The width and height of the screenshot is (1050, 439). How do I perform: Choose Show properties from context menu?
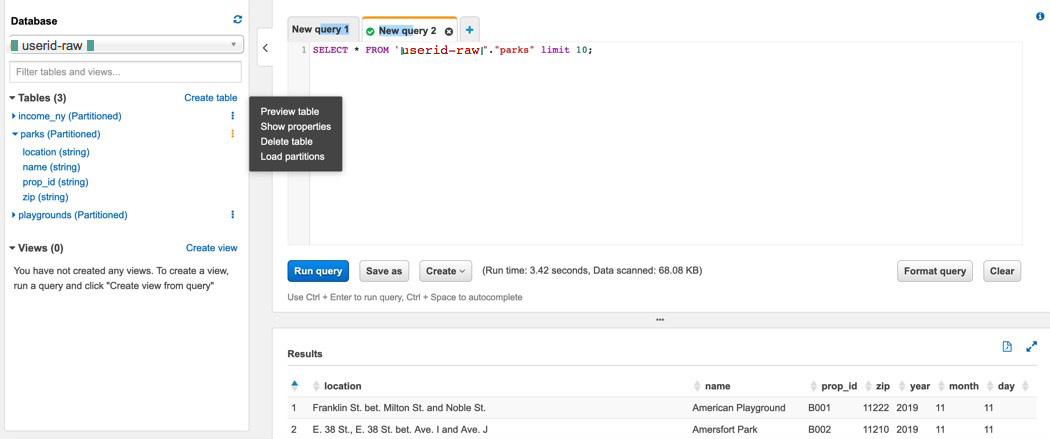click(x=295, y=126)
